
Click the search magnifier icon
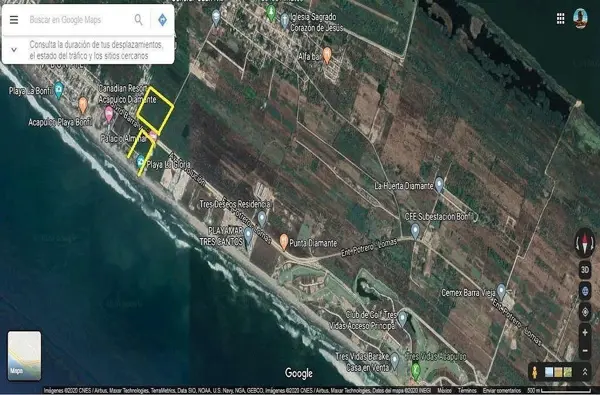[139, 20]
